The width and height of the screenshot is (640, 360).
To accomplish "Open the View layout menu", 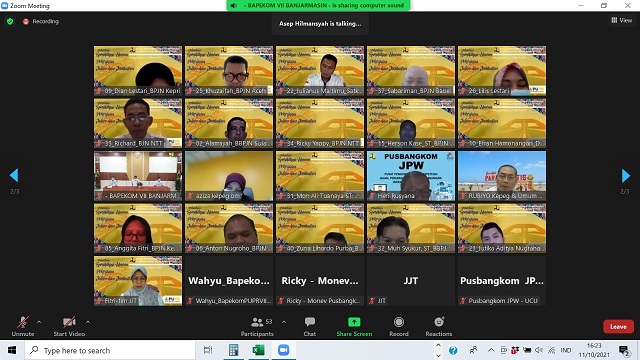I will [622, 20].
